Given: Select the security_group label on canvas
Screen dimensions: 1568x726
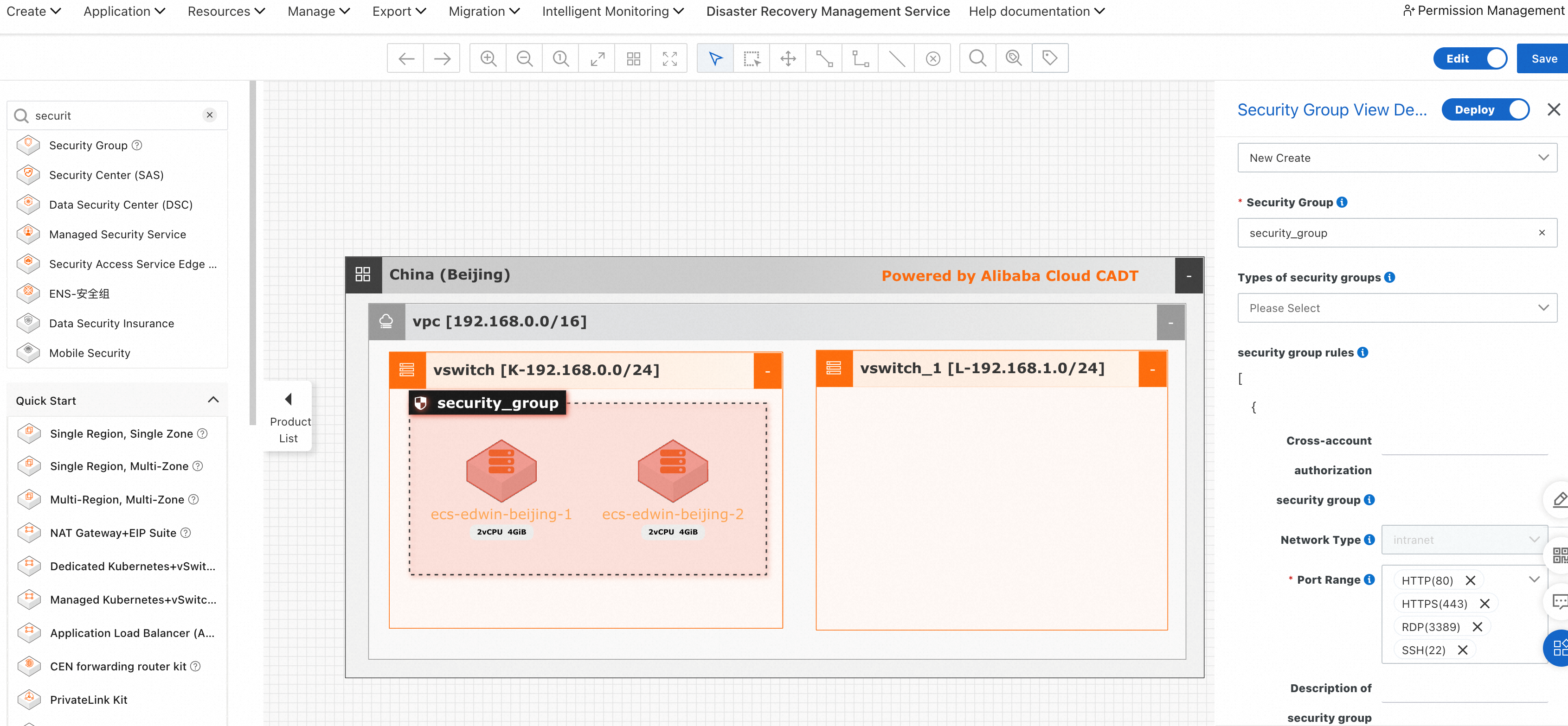Looking at the screenshot, I should click(x=488, y=402).
